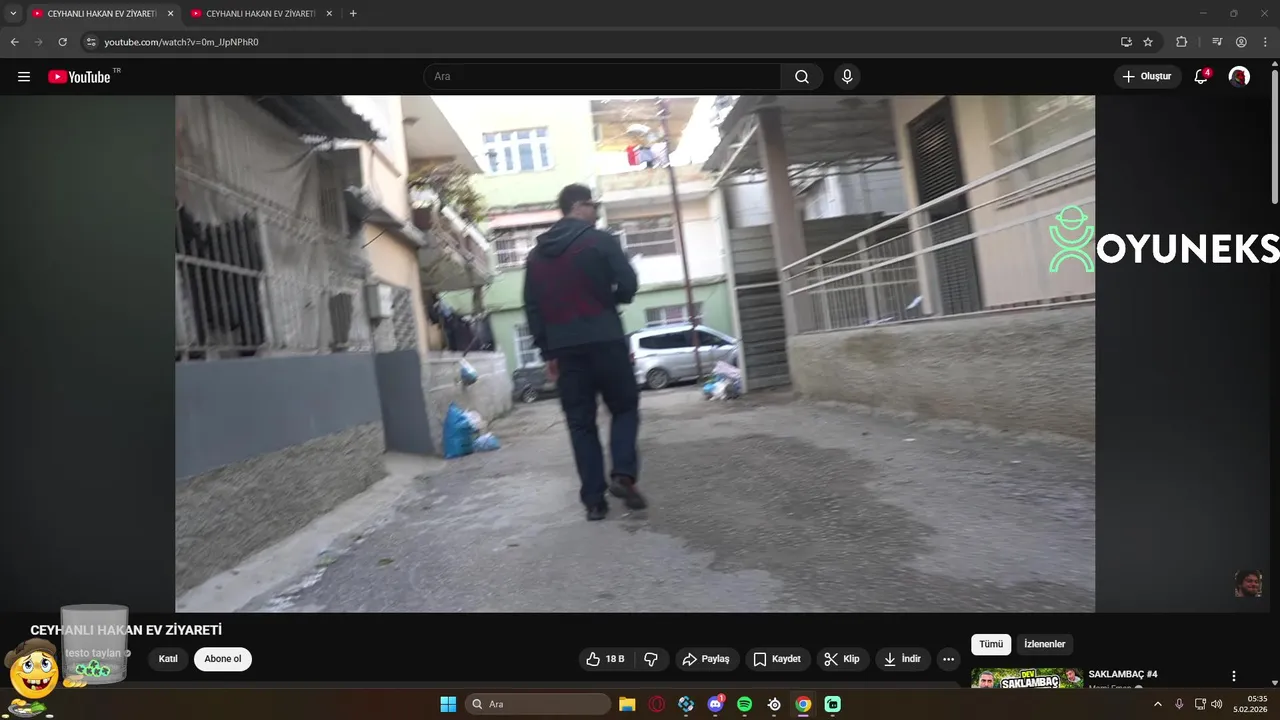Click the Oluştur create button
This screenshot has width=1280, height=720.
1147,77
